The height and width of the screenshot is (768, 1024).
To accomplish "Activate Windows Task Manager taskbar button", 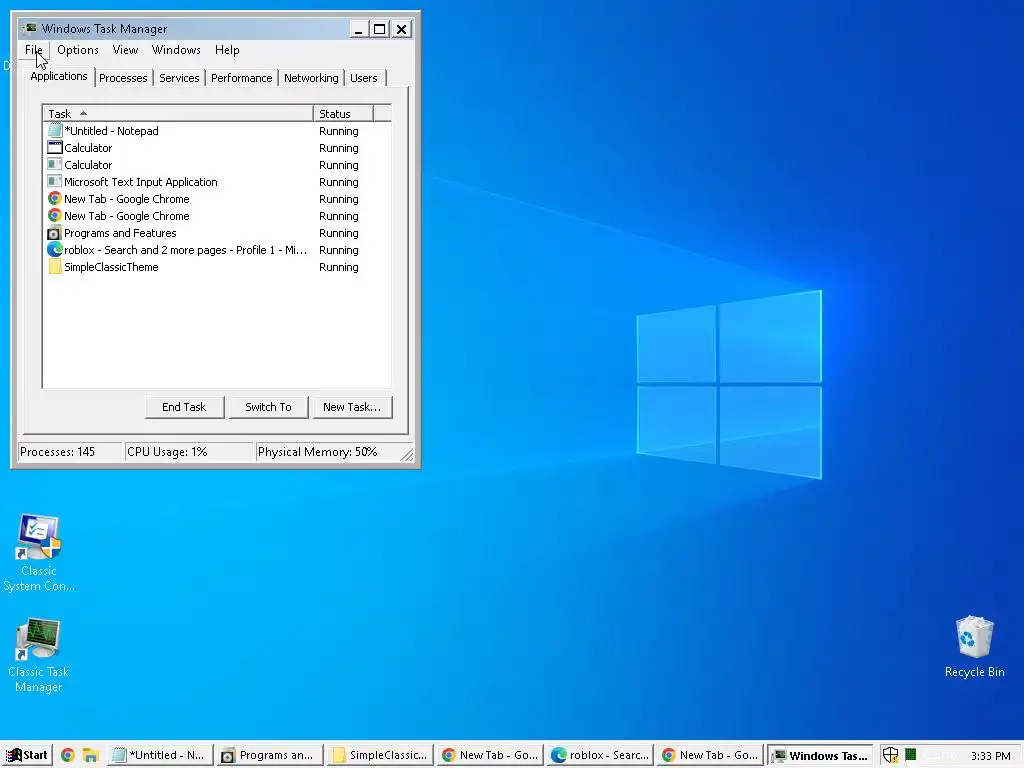I will (820, 755).
